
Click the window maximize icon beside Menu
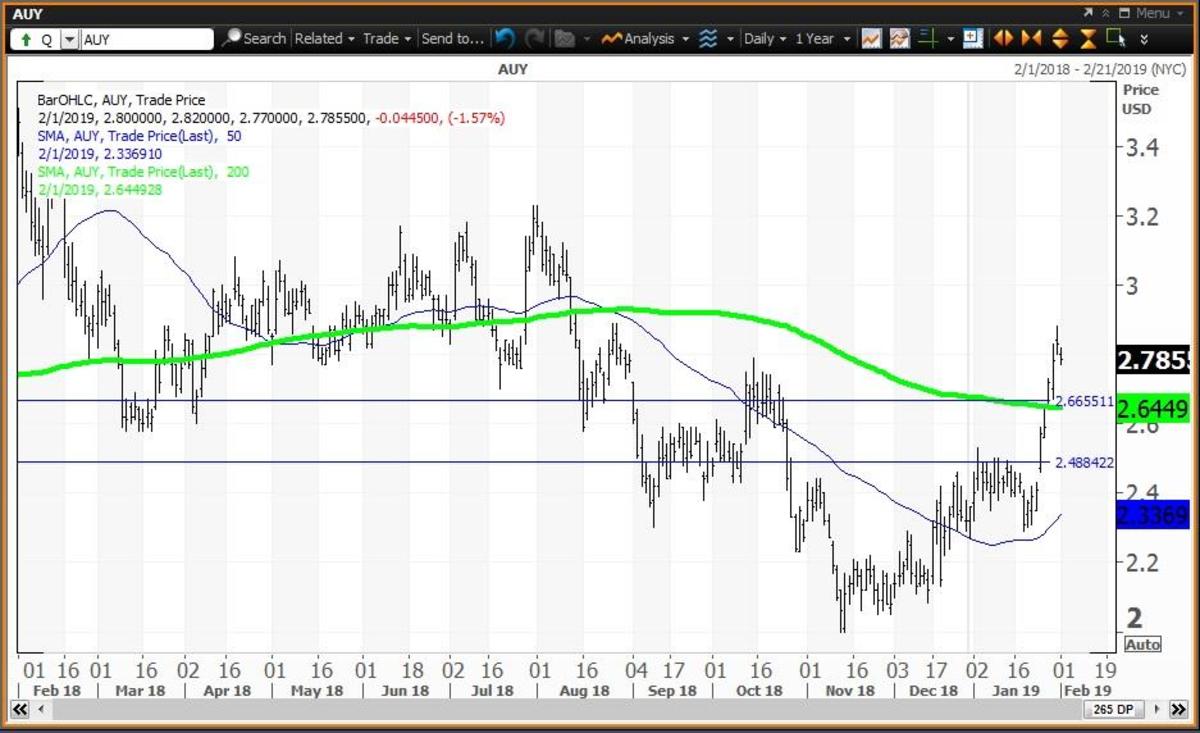click(1124, 13)
